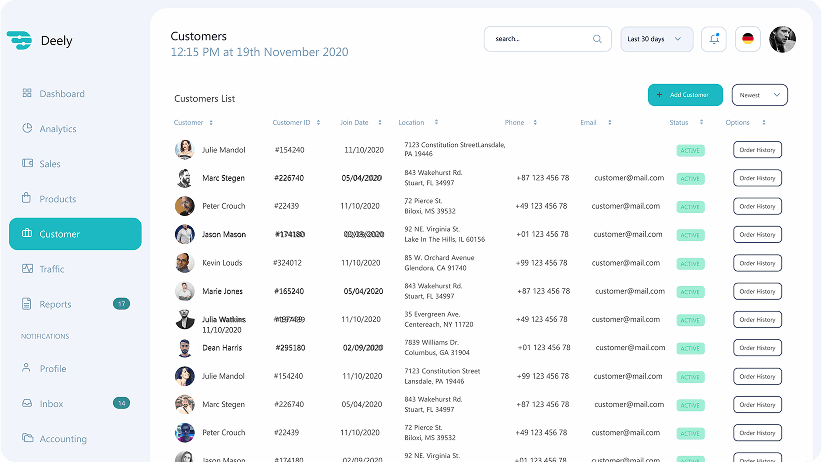Click the Dashboard grid icon
Screen dimensions: 822x462
click(27, 93)
